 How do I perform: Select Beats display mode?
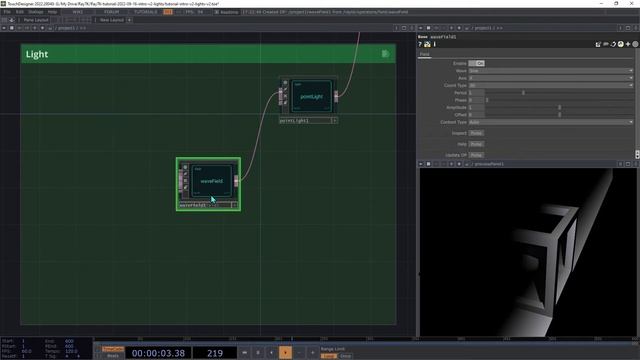(x=113, y=356)
